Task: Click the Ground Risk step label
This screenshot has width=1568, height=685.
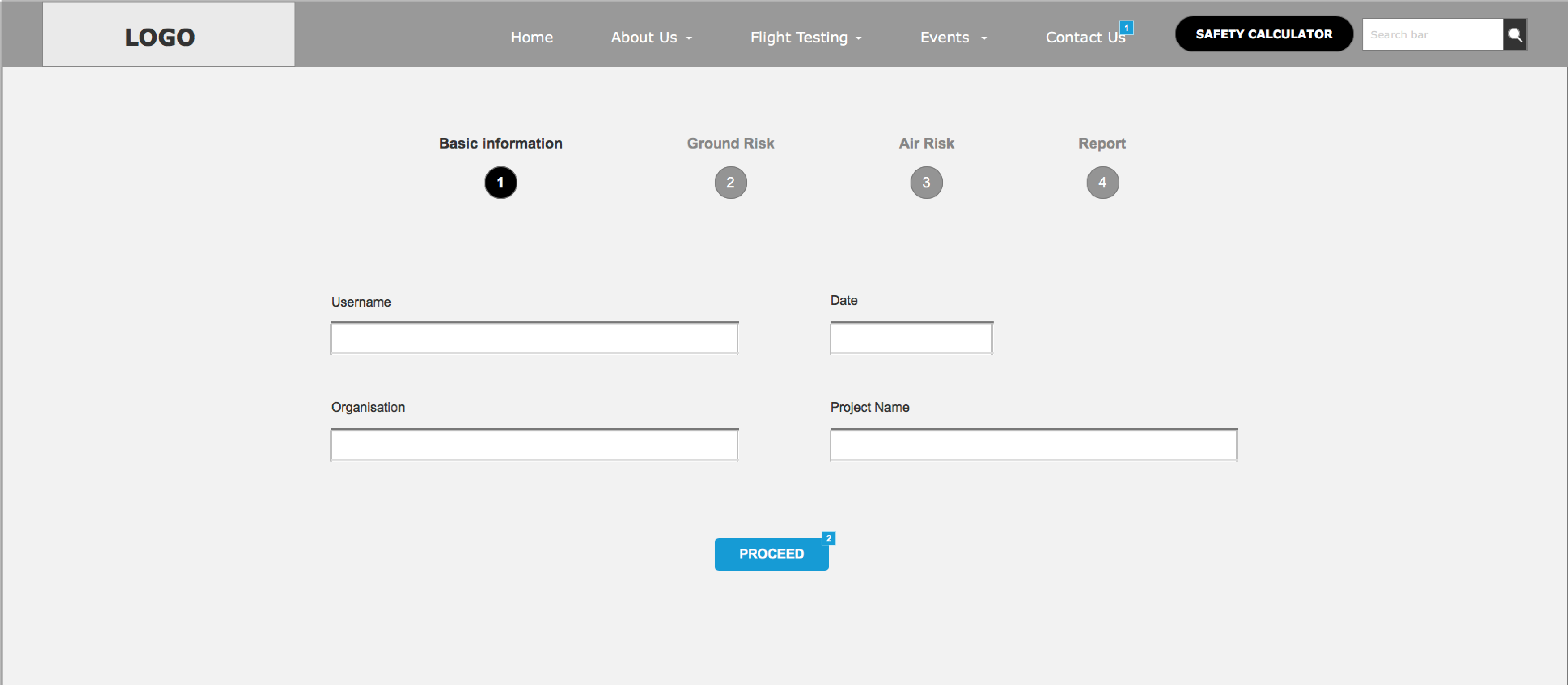Action: [x=730, y=144]
